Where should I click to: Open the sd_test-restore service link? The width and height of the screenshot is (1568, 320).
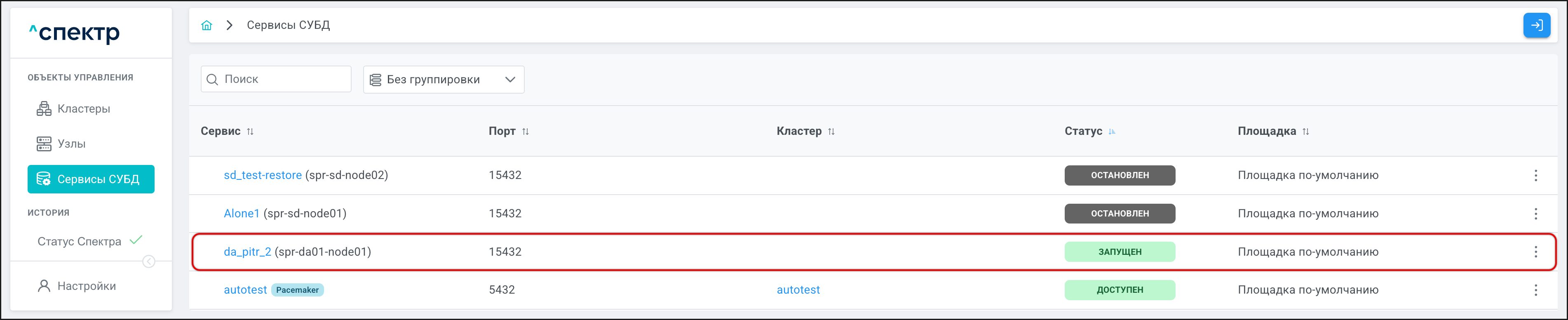point(262,176)
